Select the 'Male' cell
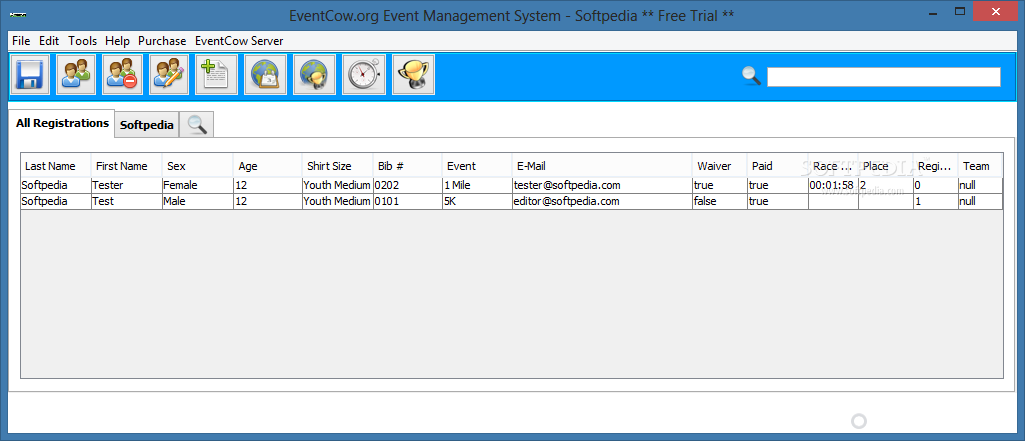 pos(197,201)
